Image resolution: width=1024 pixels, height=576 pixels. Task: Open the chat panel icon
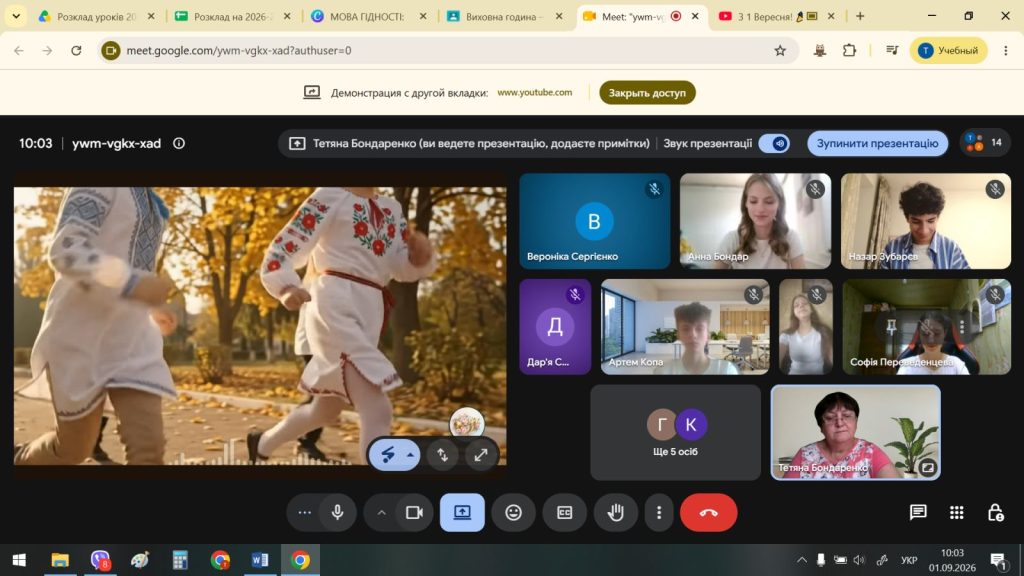click(918, 513)
